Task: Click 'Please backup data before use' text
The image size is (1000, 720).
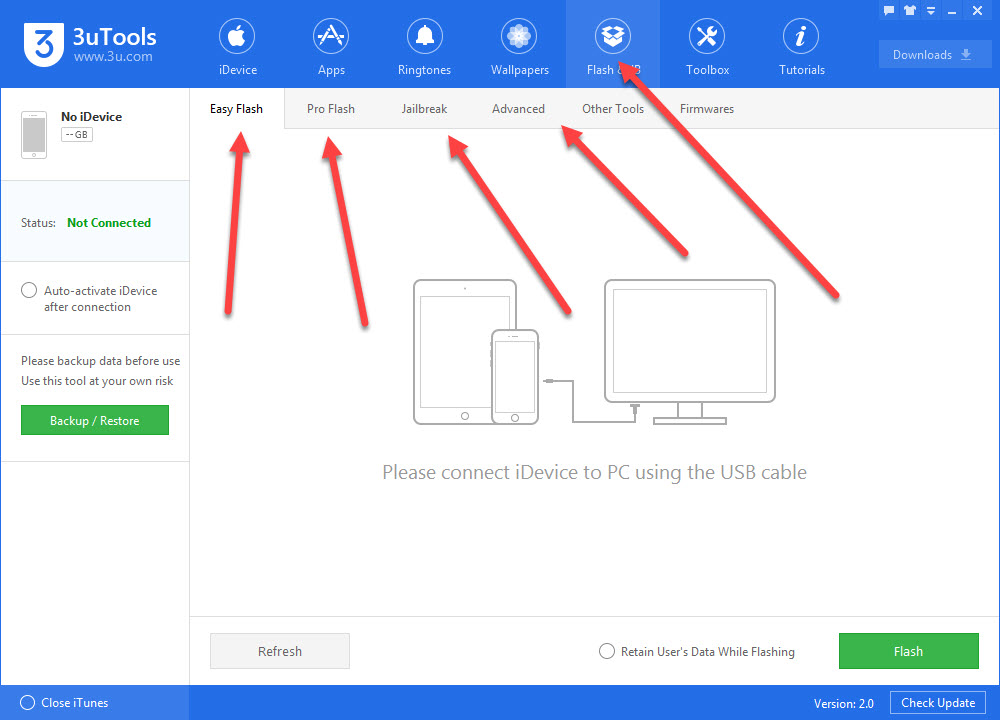Action: pos(100,361)
